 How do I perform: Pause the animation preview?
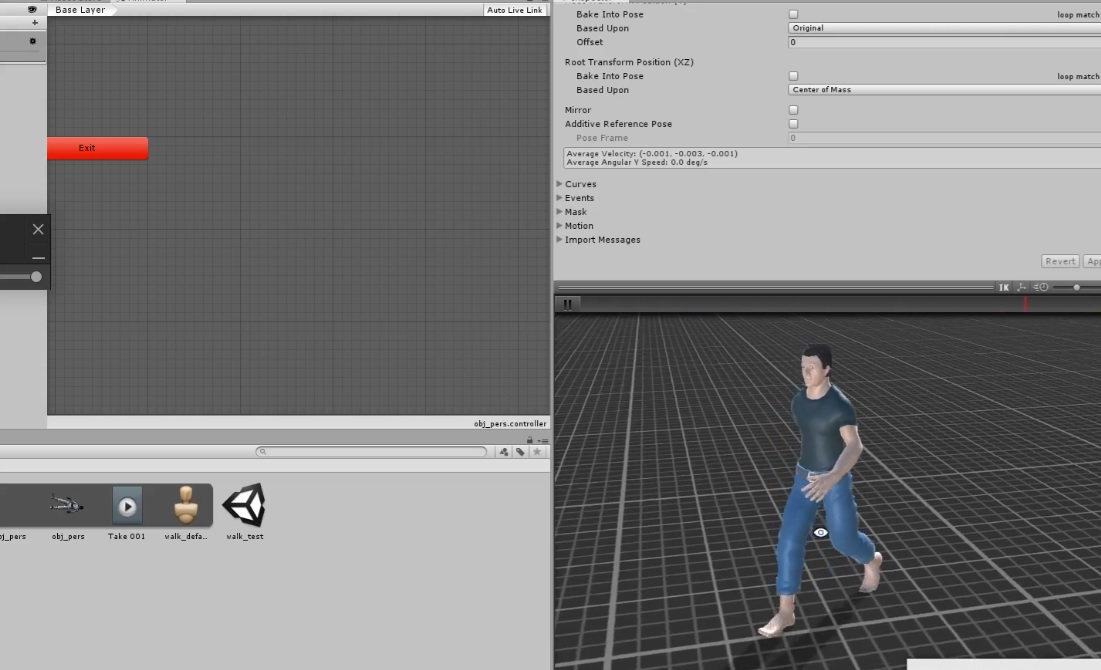[x=567, y=304]
